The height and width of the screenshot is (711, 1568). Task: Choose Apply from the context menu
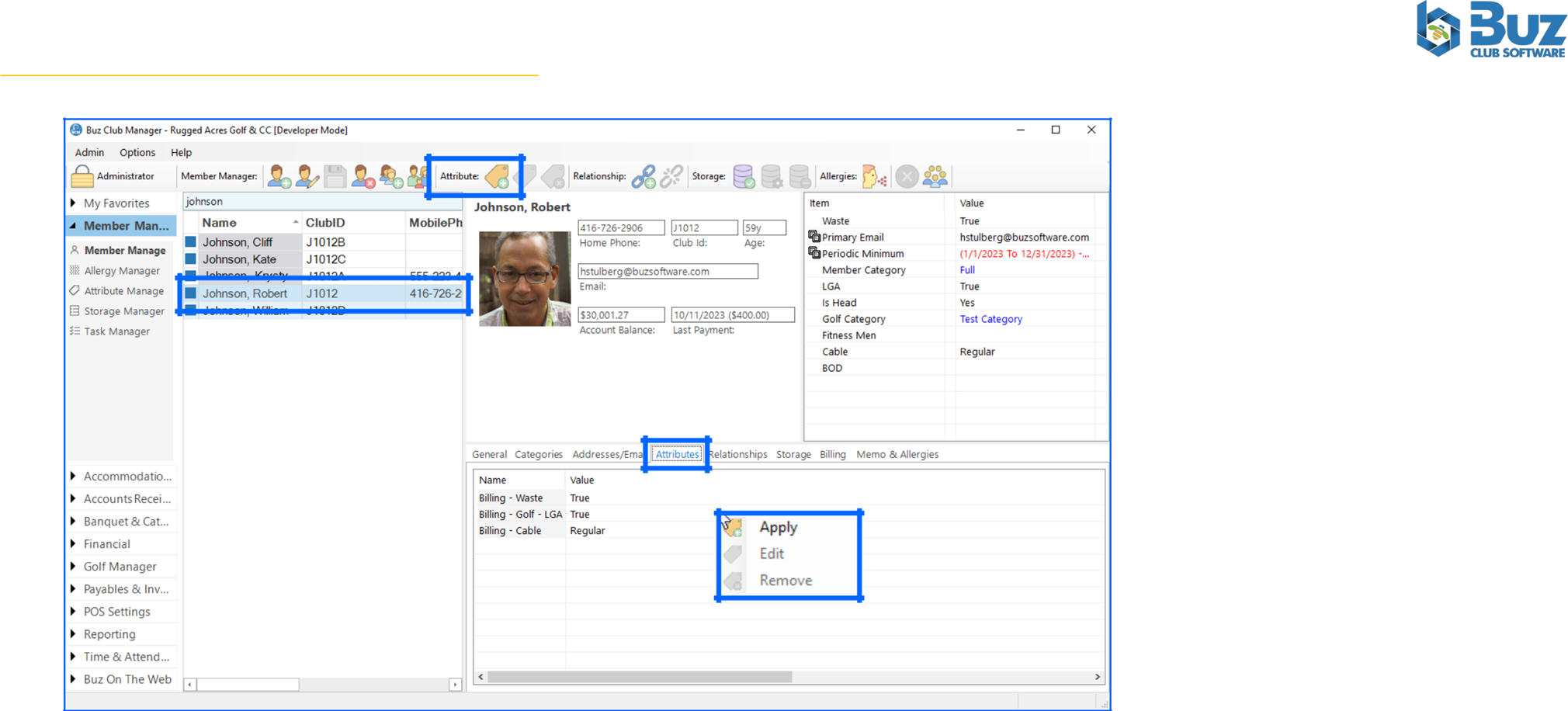point(779,527)
